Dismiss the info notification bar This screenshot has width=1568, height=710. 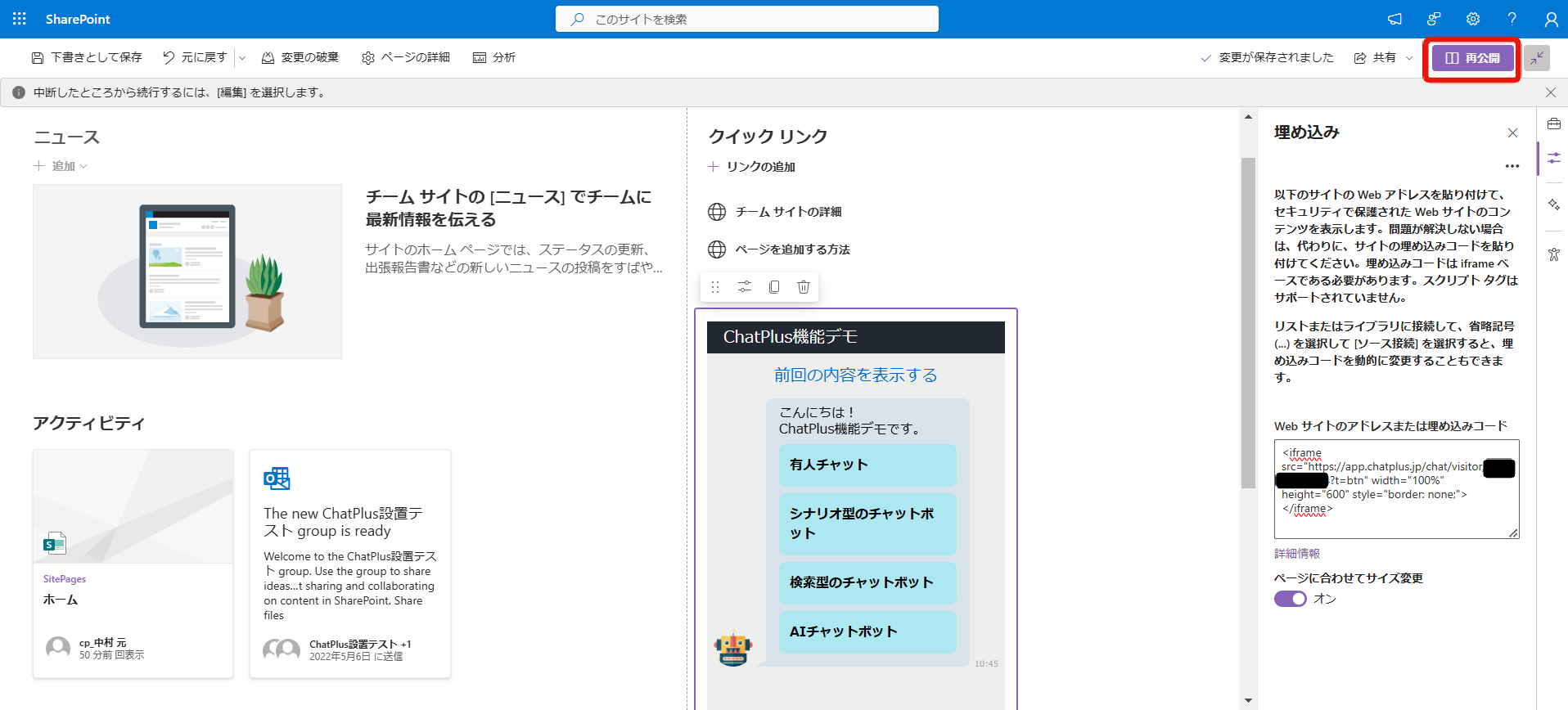click(x=1551, y=92)
